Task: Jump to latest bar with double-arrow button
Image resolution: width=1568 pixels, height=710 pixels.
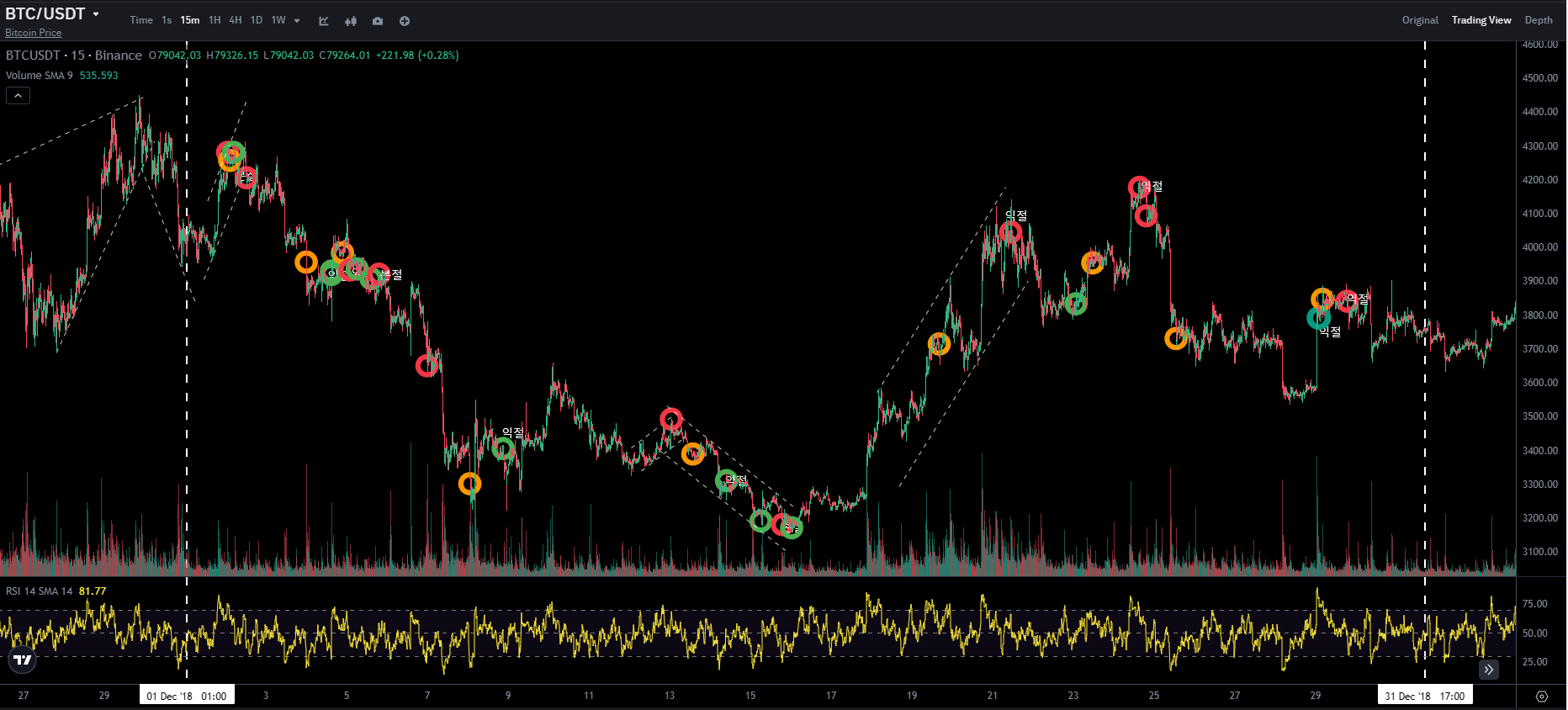Action: pyautogui.click(x=1489, y=670)
